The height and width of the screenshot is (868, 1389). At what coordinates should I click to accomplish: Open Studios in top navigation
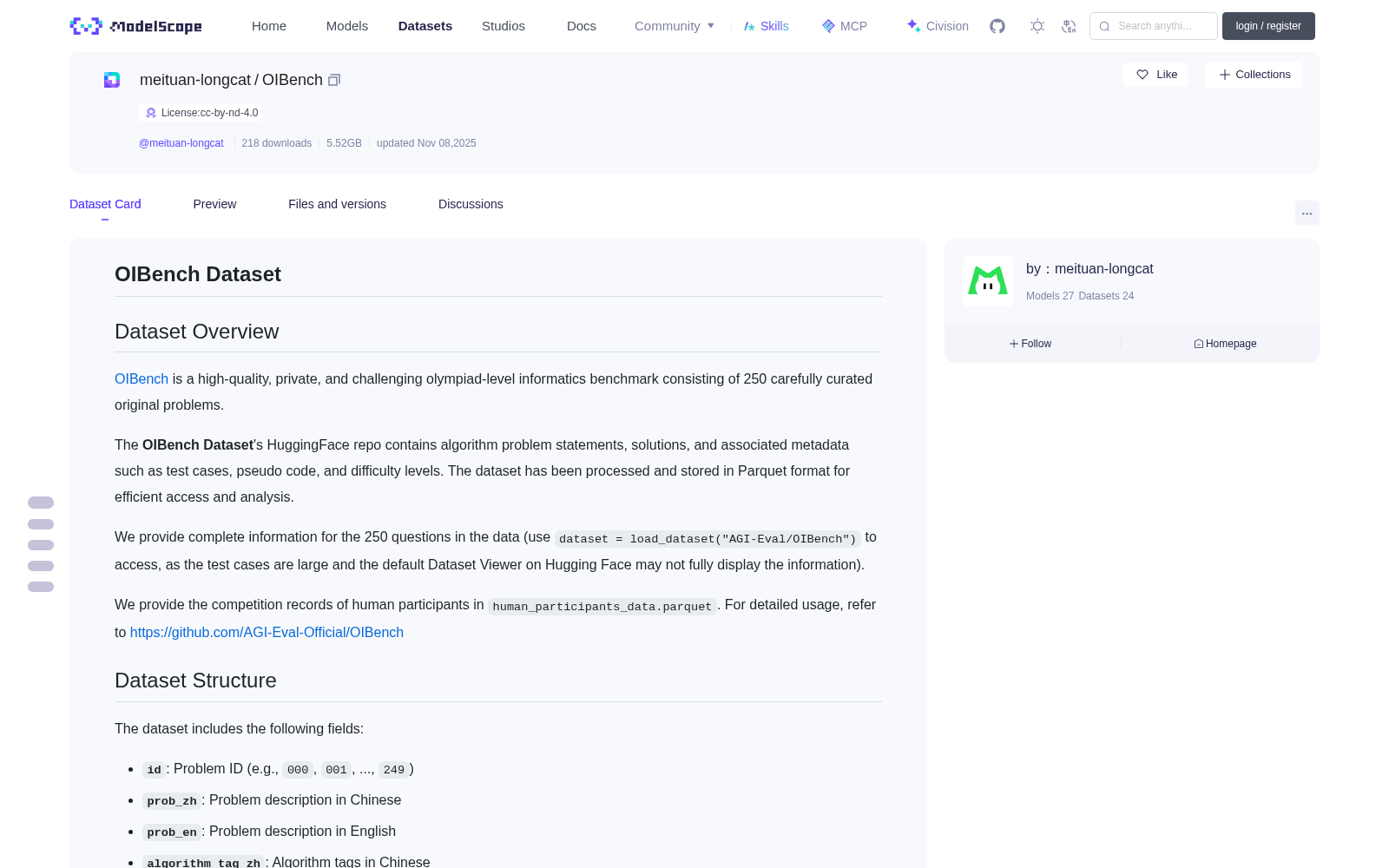click(x=504, y=26)
